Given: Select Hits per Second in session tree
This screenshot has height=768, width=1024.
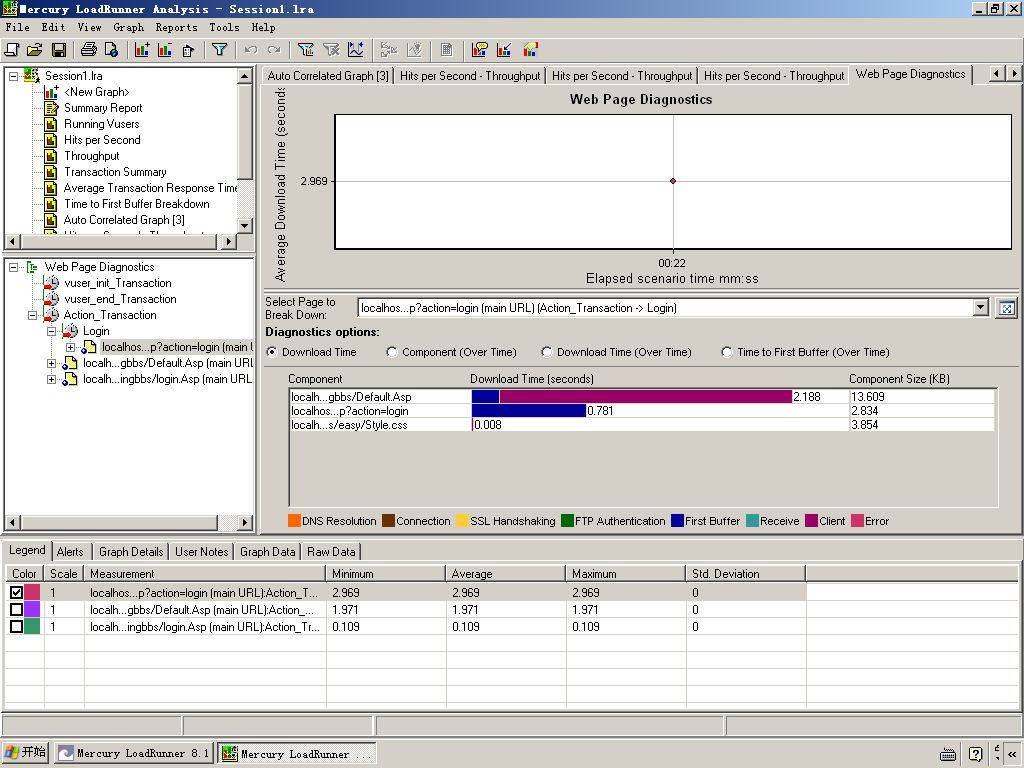Looking at the screenshot, I should (102, 140).
